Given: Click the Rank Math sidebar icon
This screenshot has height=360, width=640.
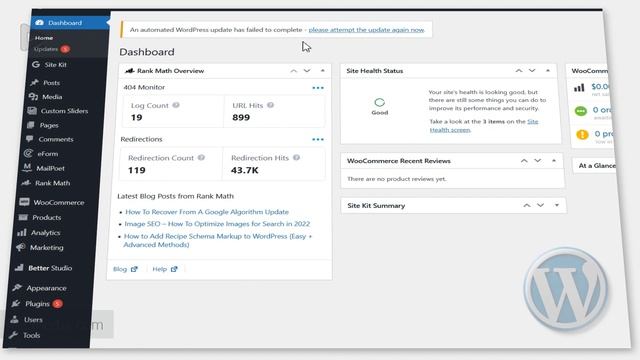Looking at the screenshot, I should pos(26,183).
